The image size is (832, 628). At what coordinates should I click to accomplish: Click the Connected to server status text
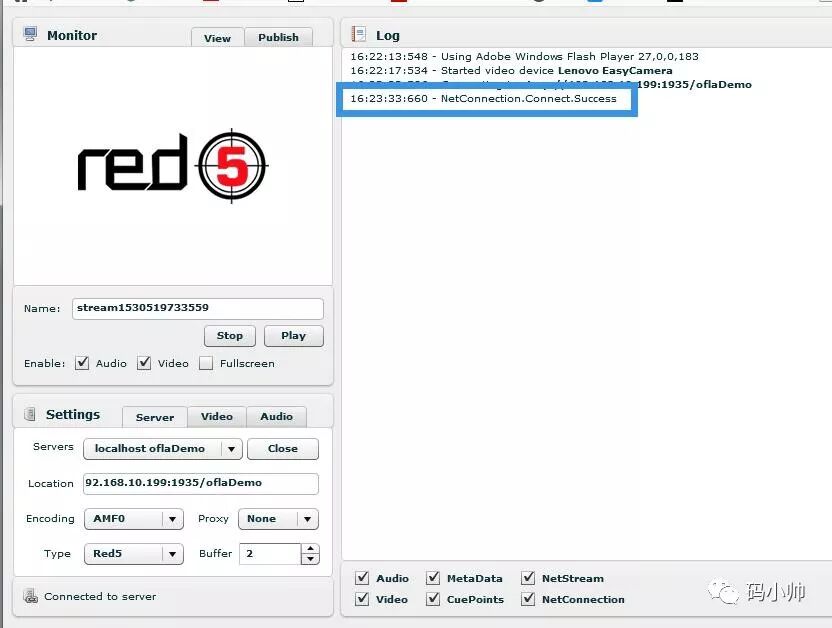[x=100, y=596]
